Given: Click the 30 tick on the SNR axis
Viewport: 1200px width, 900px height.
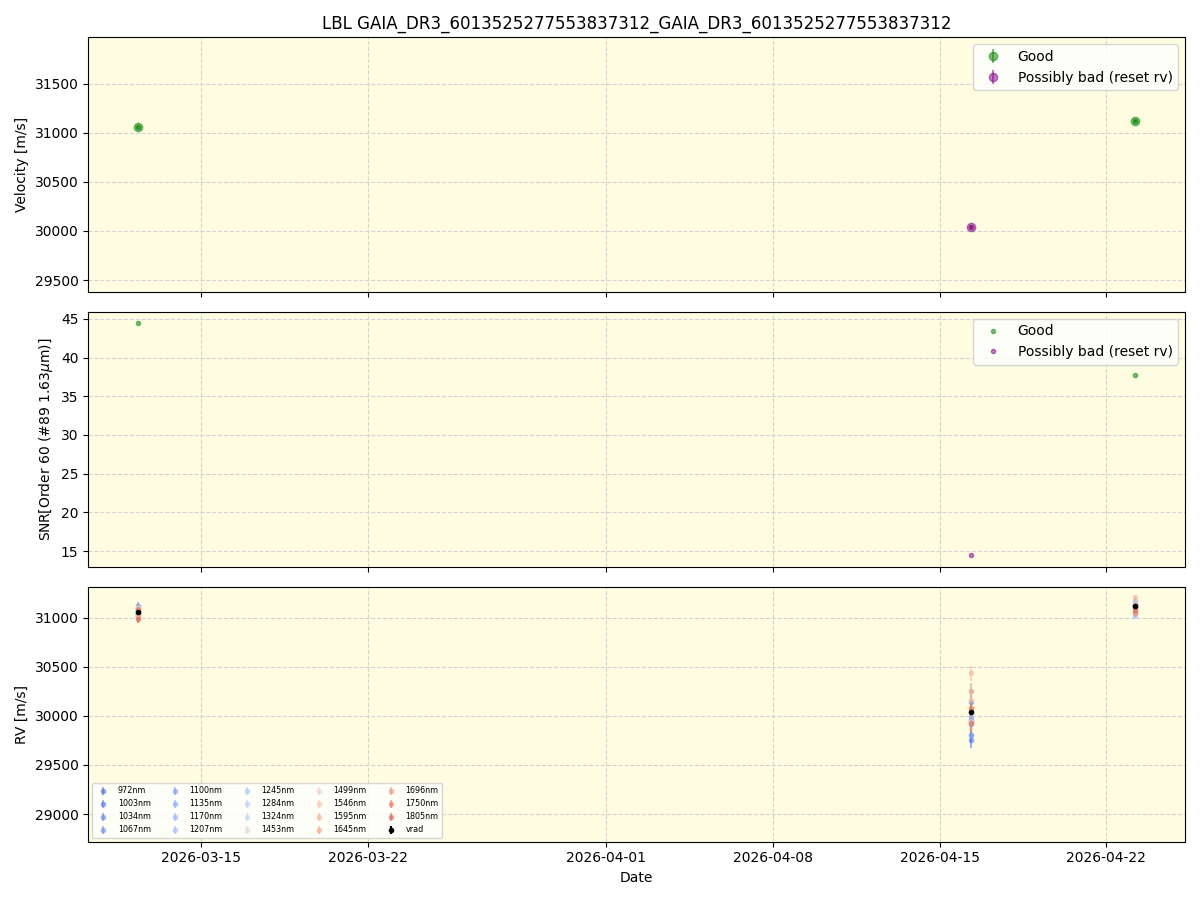Looking at the screenshot, I should pyautogui.click(x=72, y=436).
